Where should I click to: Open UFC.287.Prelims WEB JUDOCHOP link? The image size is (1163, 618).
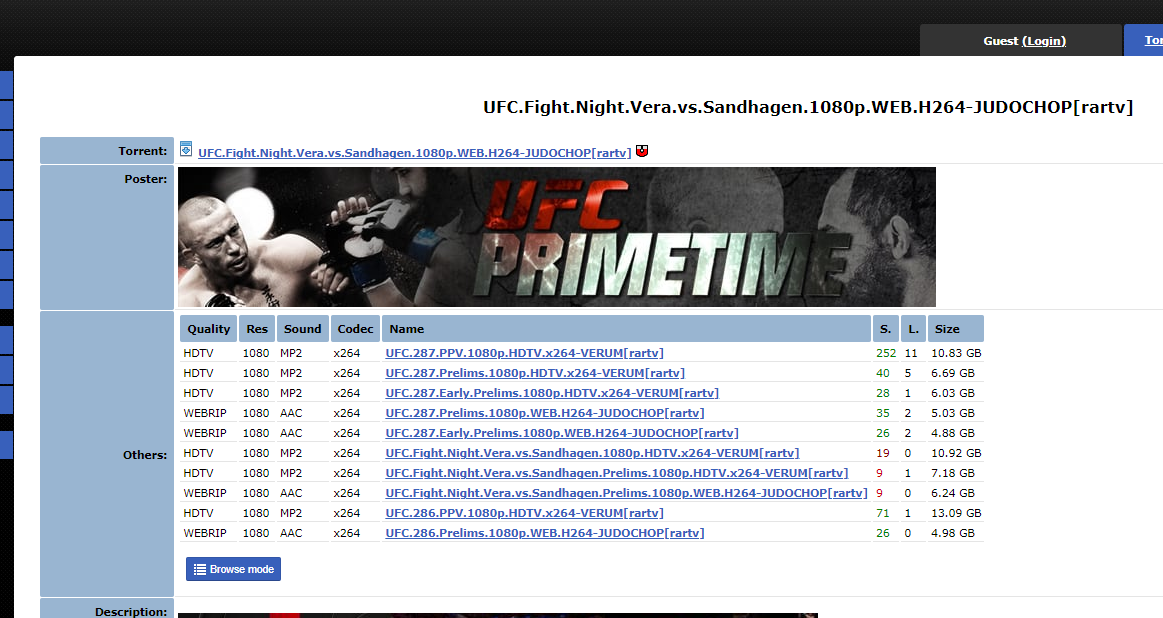544,413
